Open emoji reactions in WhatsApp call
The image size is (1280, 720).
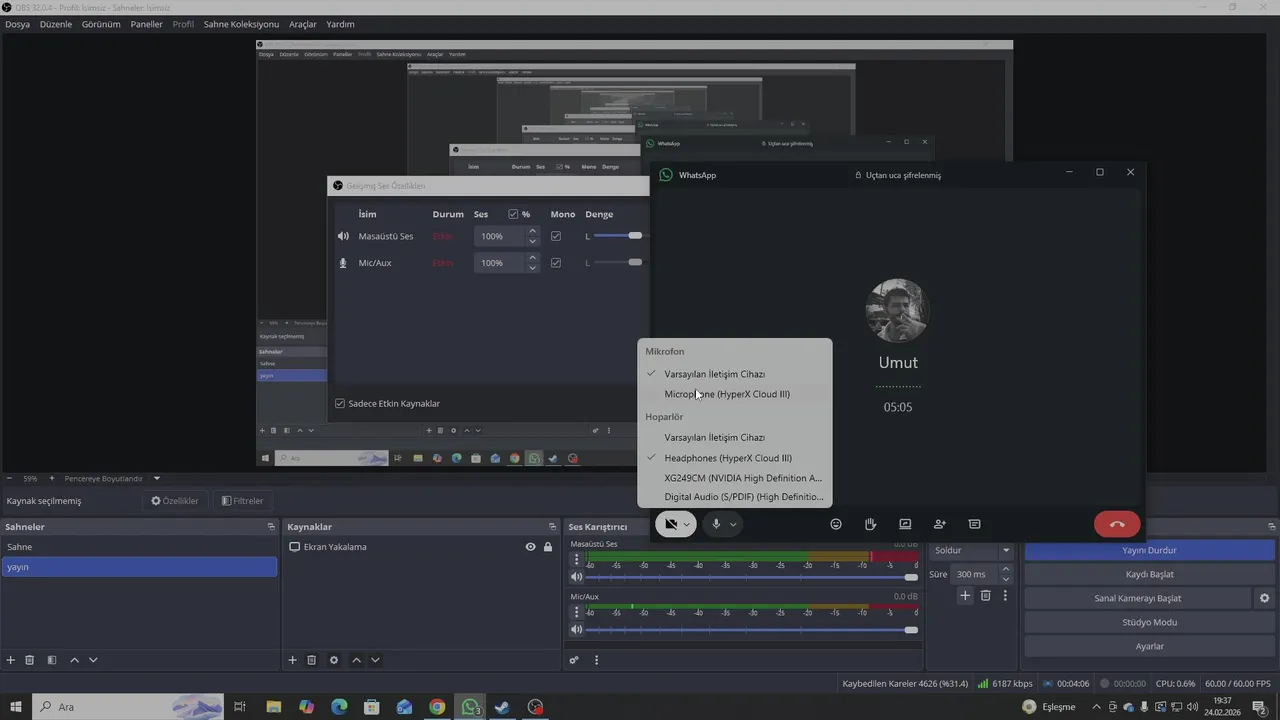[836, 524]
